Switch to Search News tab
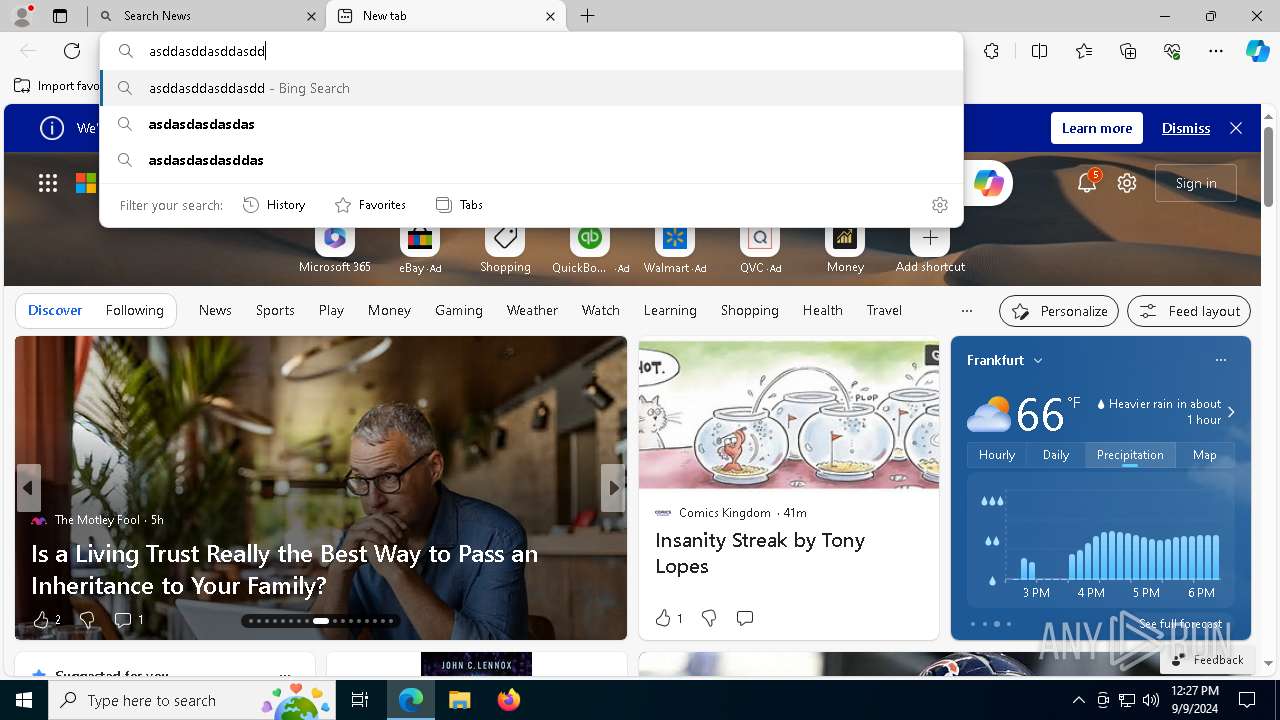The image size is (1280, 720). [206, 16]
